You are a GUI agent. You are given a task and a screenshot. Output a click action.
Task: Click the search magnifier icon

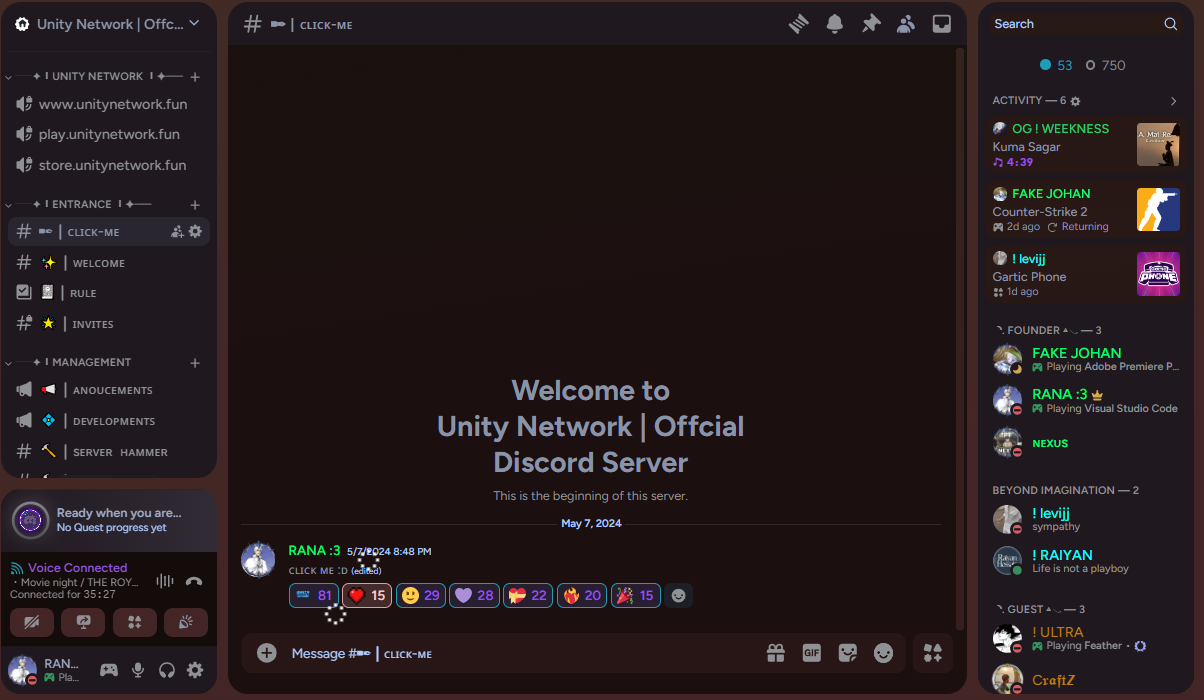point(1171,24)
